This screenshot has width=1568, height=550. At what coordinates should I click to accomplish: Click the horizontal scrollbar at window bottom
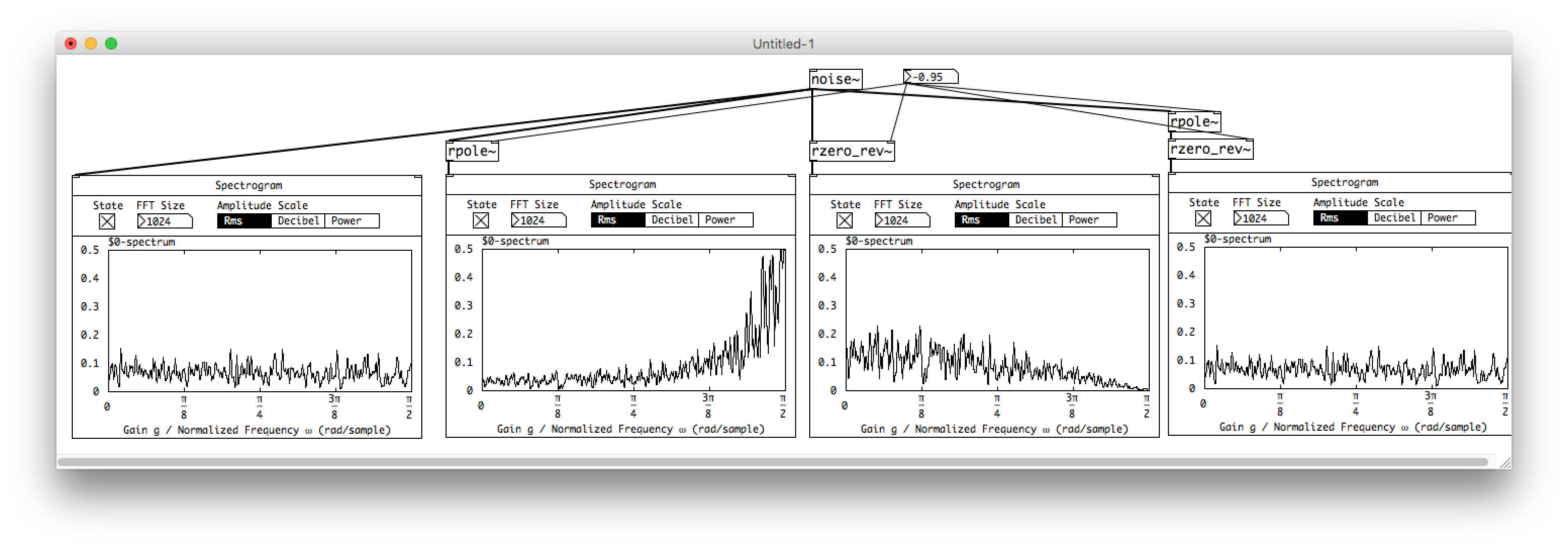tap(773, 462)
